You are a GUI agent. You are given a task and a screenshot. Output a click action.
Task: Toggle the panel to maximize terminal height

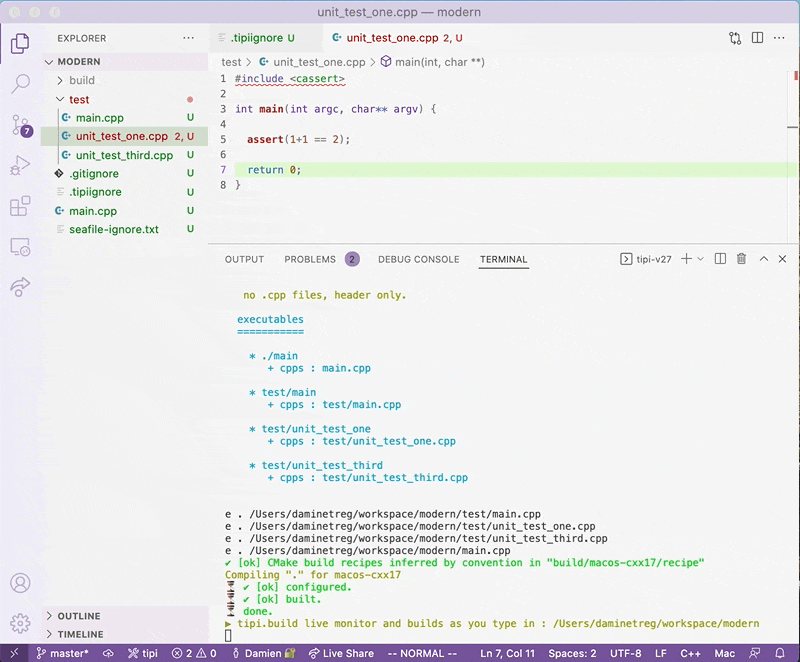tap(762, 258)
